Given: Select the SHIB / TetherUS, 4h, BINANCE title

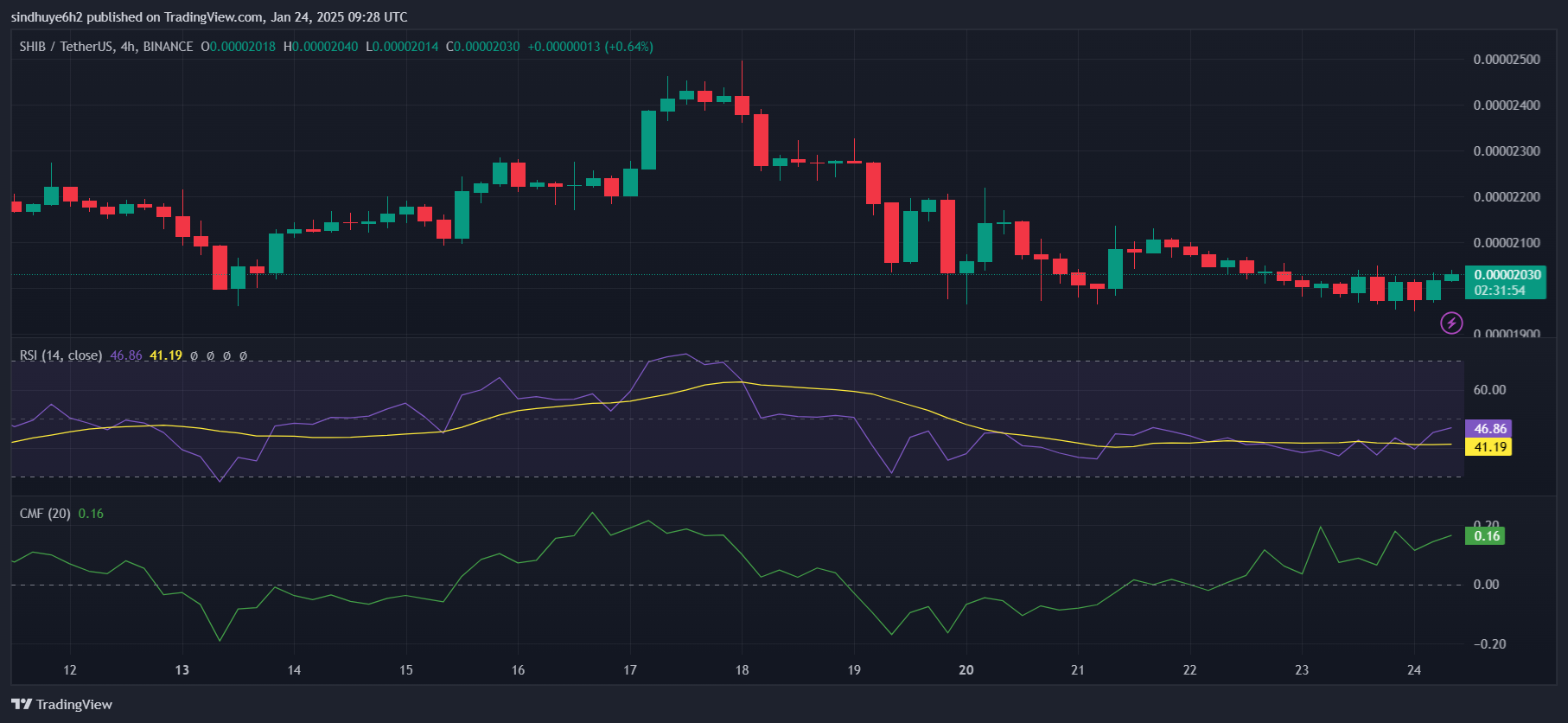Looking at the screenshot, I should 106,47.
